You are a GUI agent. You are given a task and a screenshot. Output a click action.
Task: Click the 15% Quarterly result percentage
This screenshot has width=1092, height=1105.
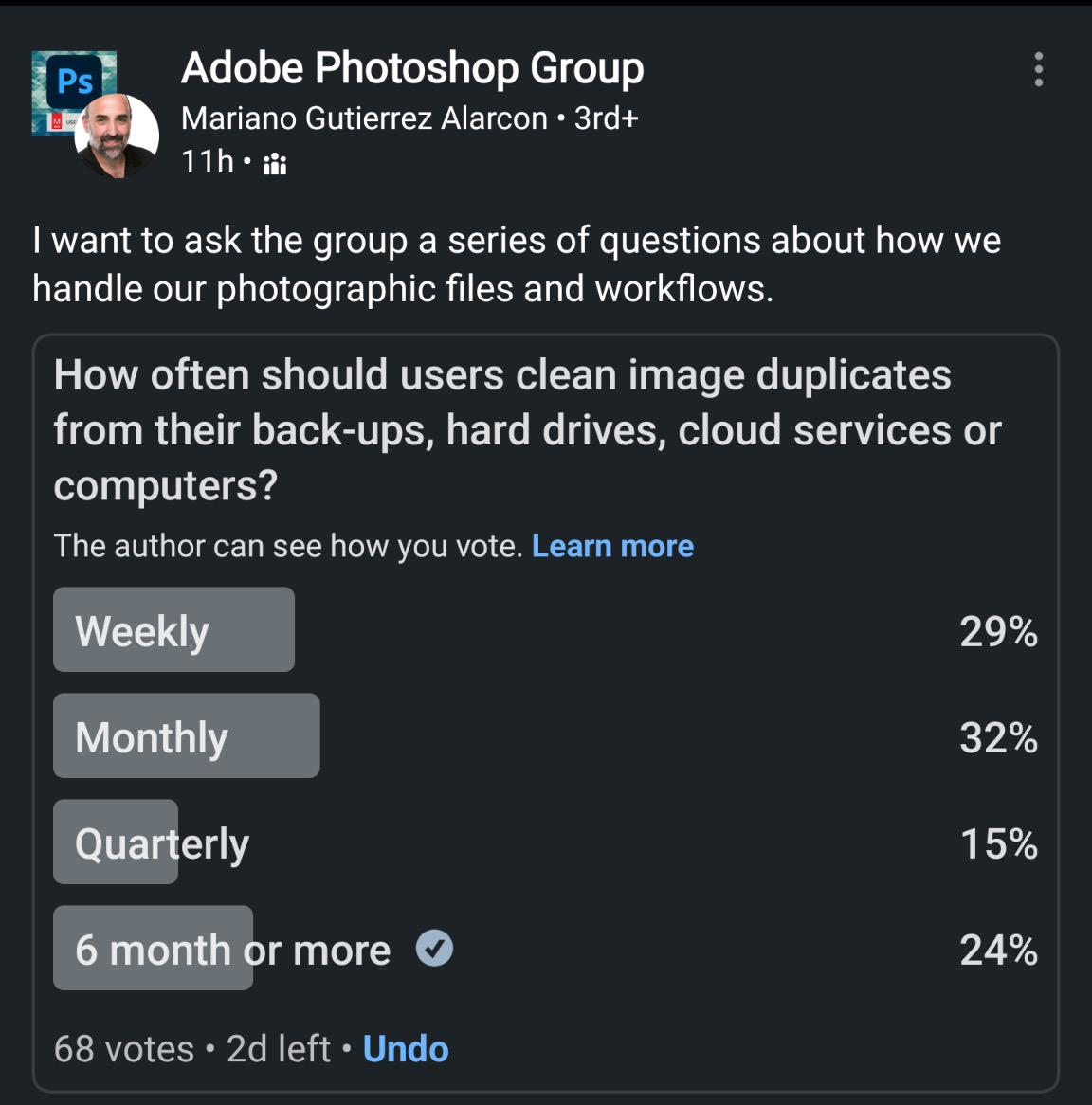click(998, 843)
